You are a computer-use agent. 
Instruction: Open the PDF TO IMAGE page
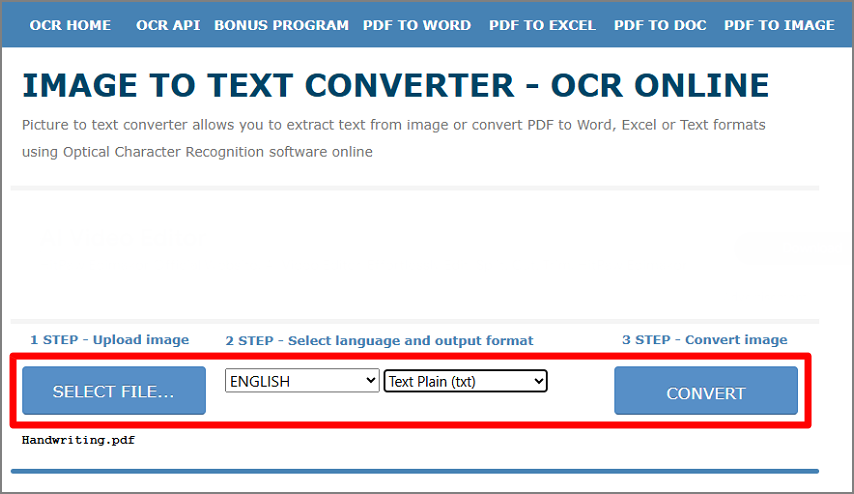pyautogui.click(x=779, y=25)
